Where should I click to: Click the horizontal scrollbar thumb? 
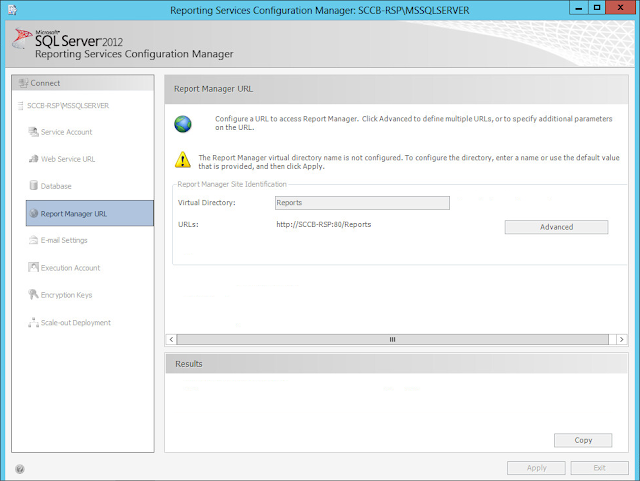[x=393, y=339]
